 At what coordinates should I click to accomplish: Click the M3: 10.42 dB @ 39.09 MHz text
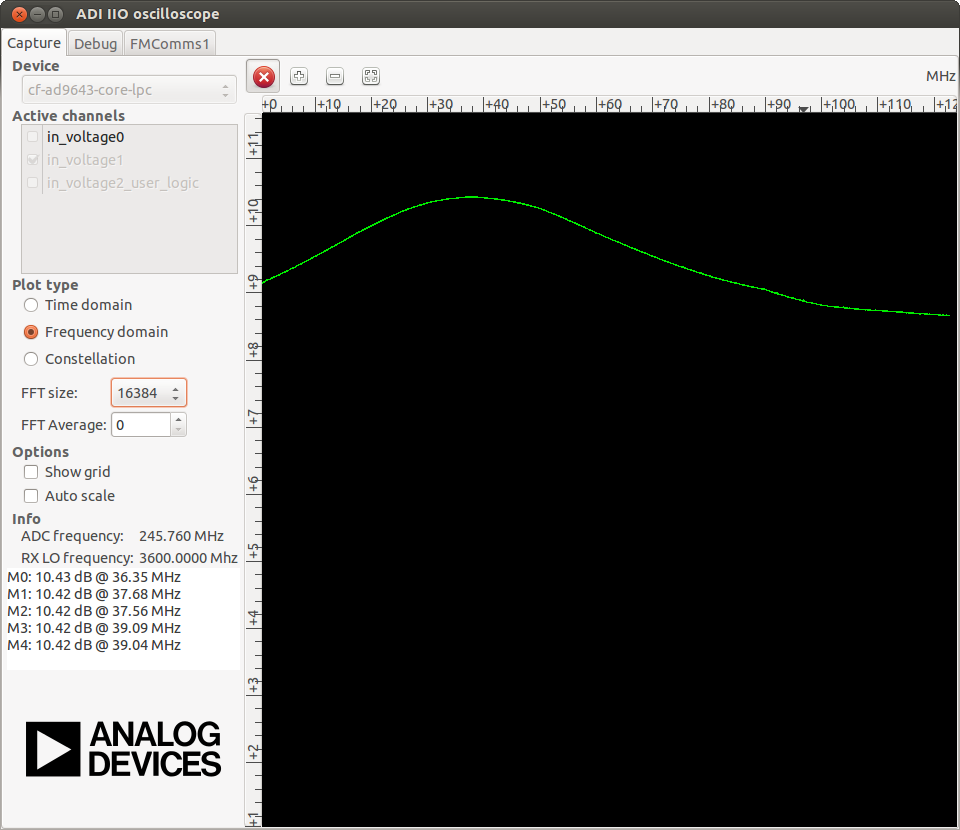tap(94, 628)
